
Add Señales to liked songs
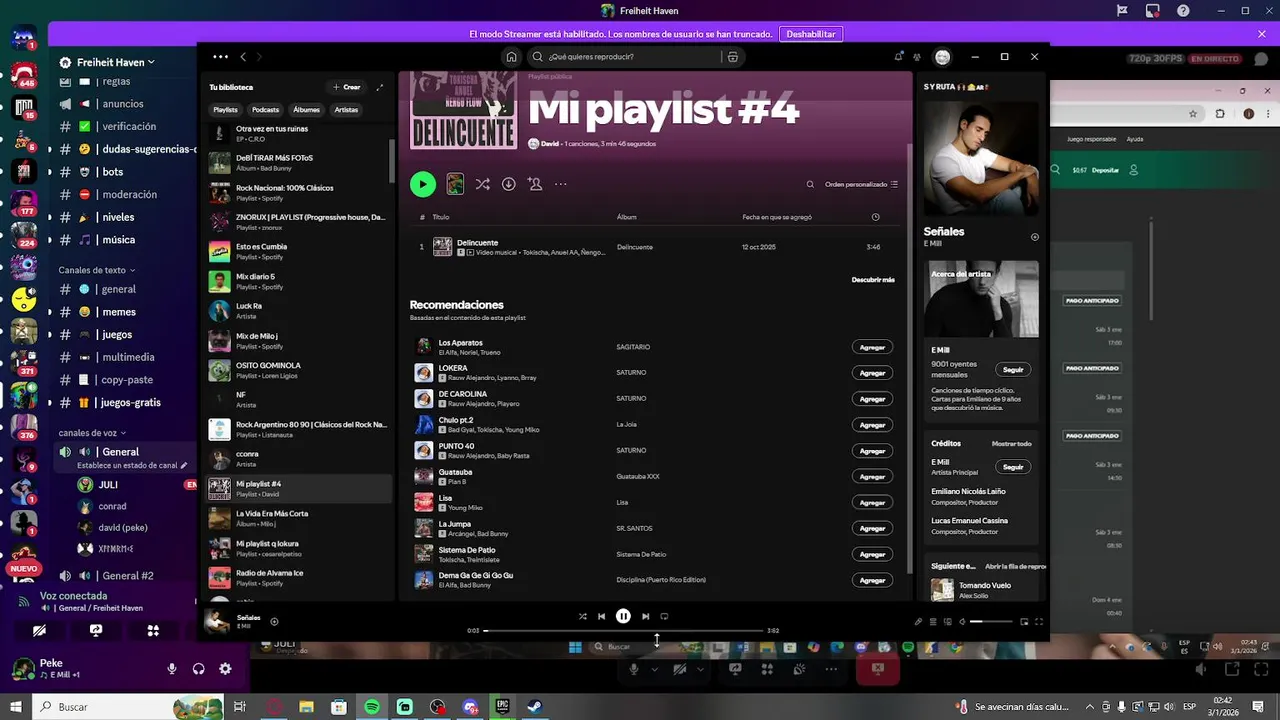[274, 621]
